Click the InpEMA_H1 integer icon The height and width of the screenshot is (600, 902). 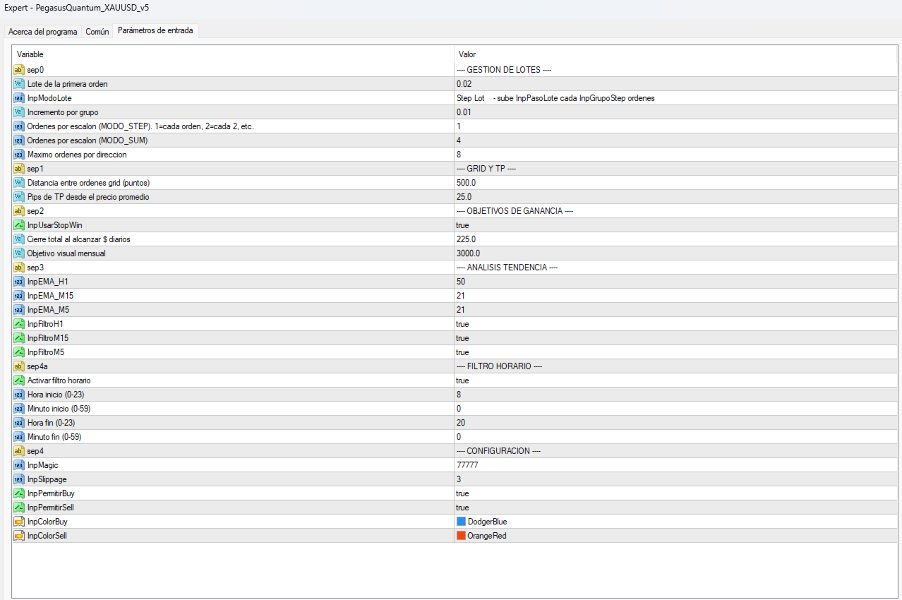(x=19, y=281)
